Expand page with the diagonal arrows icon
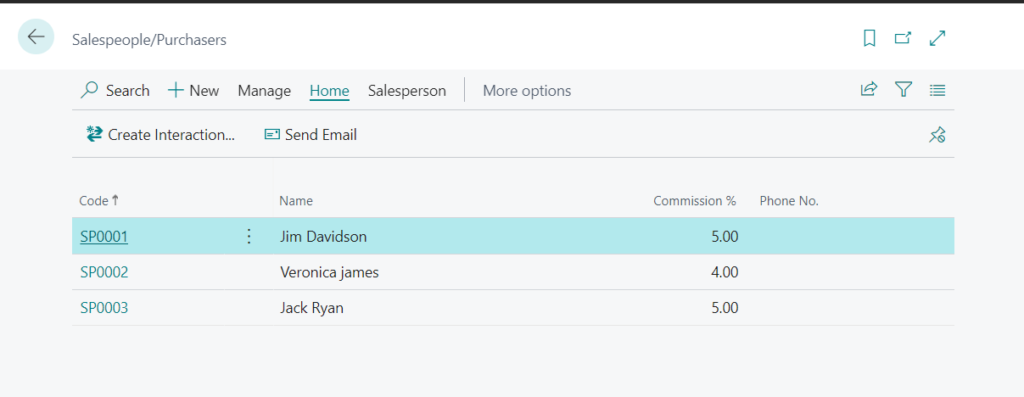The width and height of the screenshot is (1024, 397). (937, 39)
